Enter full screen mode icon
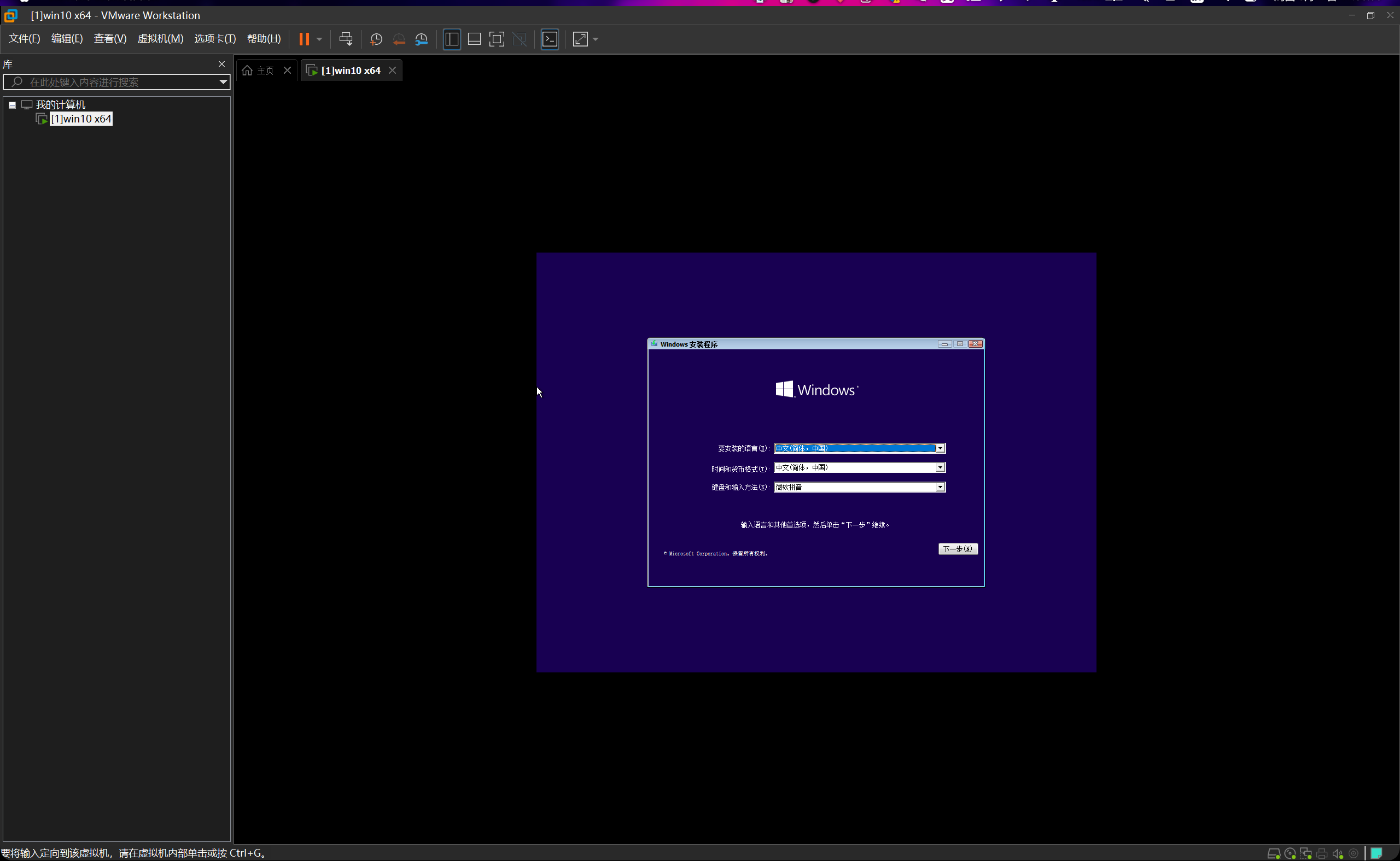 497,39
